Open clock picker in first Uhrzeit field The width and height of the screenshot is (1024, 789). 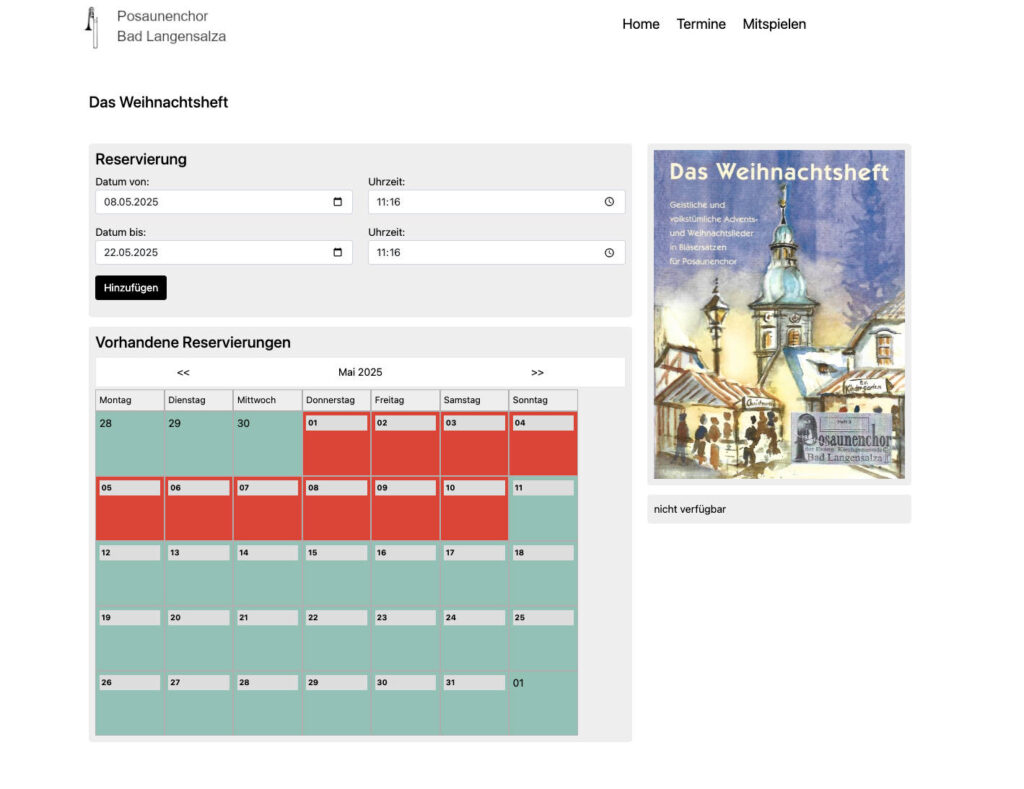pos(609,202)
